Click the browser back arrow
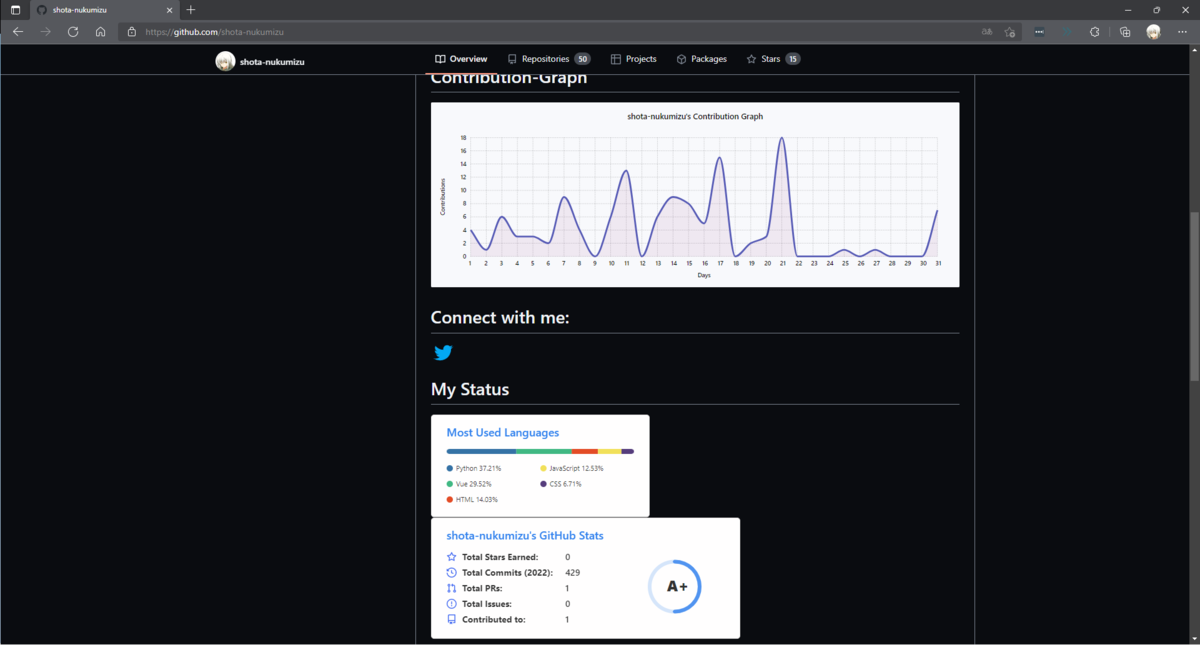 point(17,32)
